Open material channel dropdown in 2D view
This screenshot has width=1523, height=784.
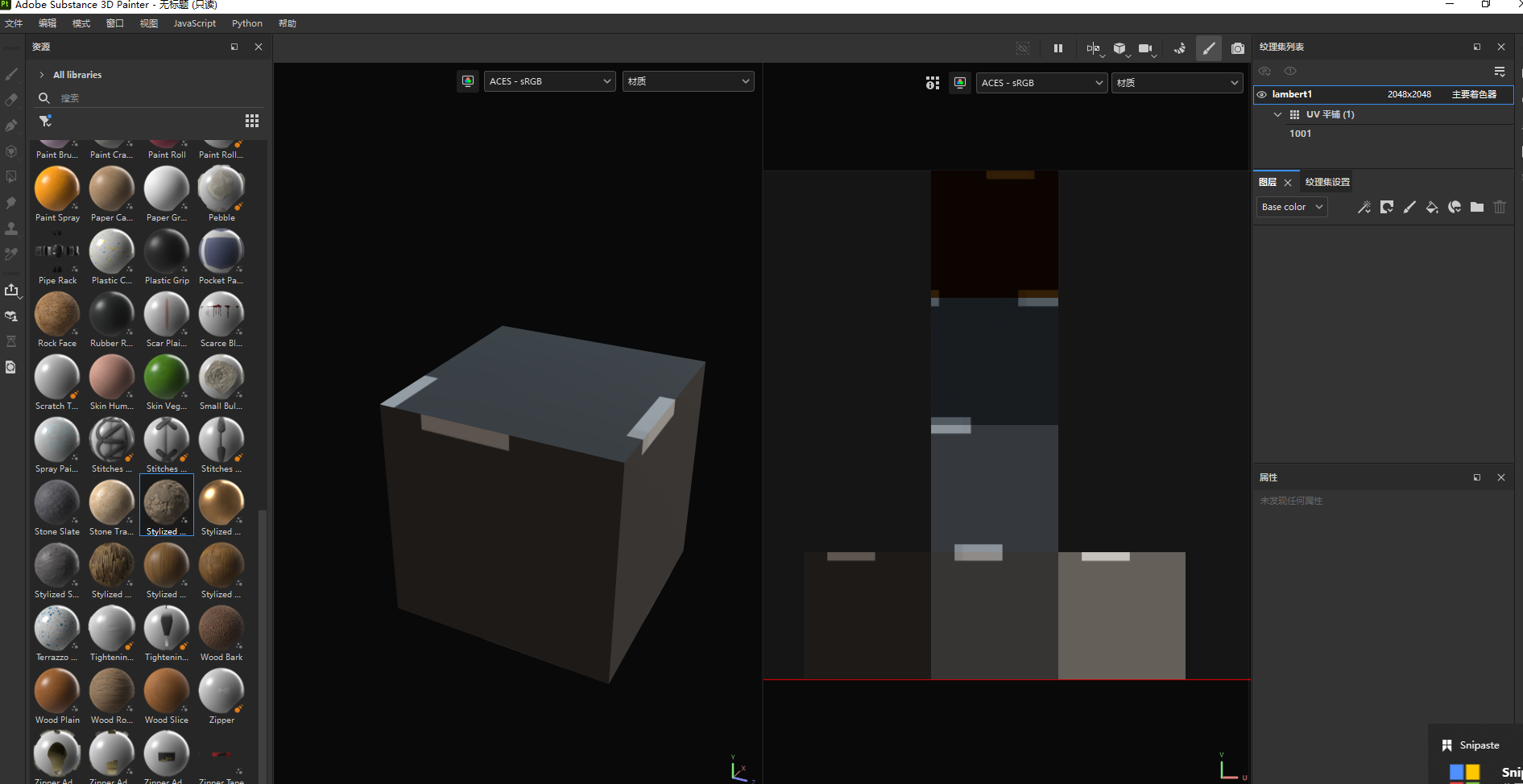click(x=1177, y=83)
